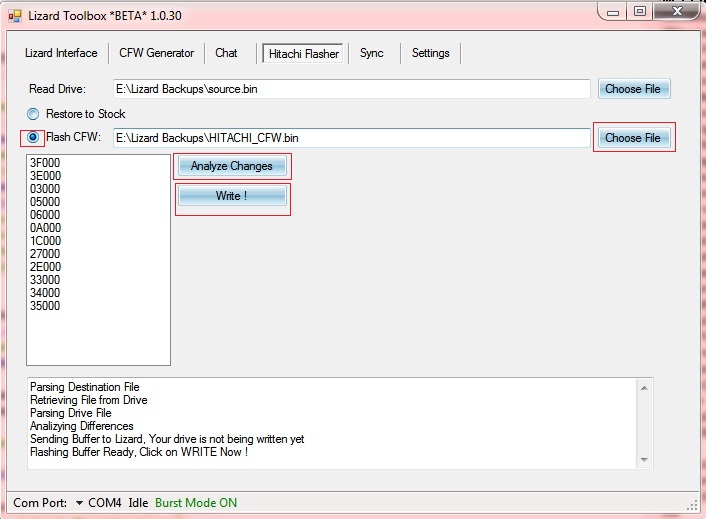706x519 pixels.
Task: Select the Hitachi Flasher tab
Action: (303, 54)
